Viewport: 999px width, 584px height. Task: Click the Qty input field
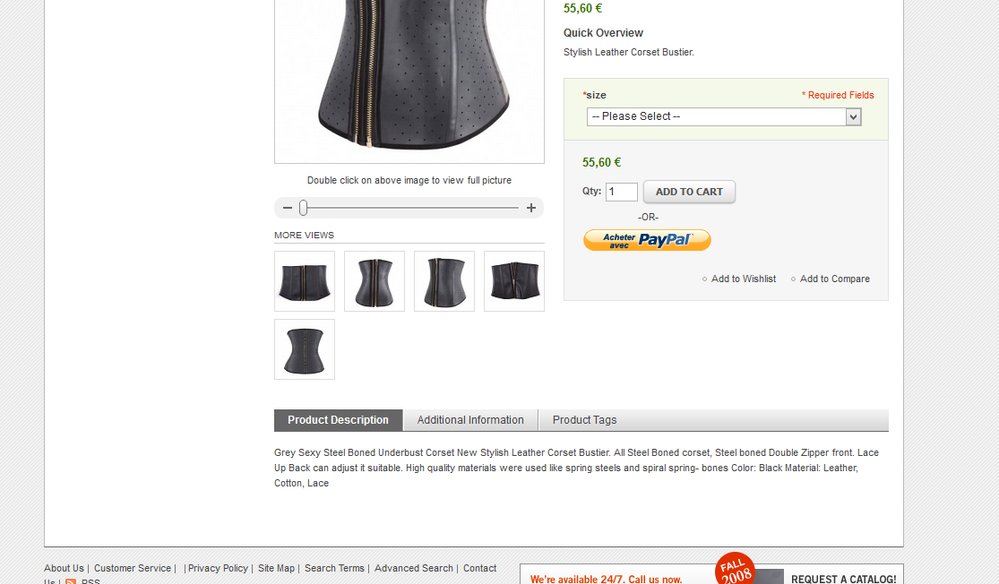coord(621,192)
